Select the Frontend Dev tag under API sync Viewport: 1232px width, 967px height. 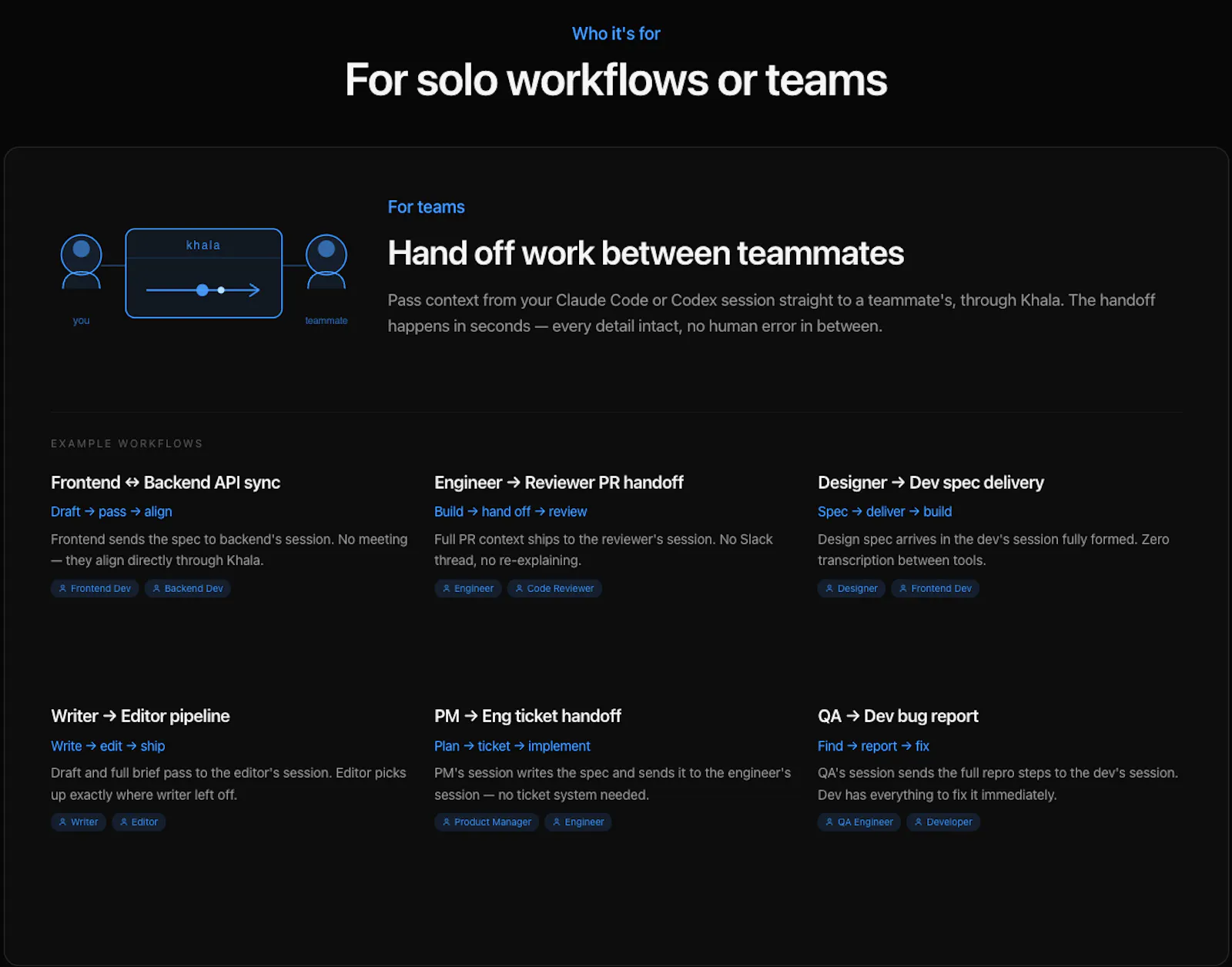(x=95, y=589)
